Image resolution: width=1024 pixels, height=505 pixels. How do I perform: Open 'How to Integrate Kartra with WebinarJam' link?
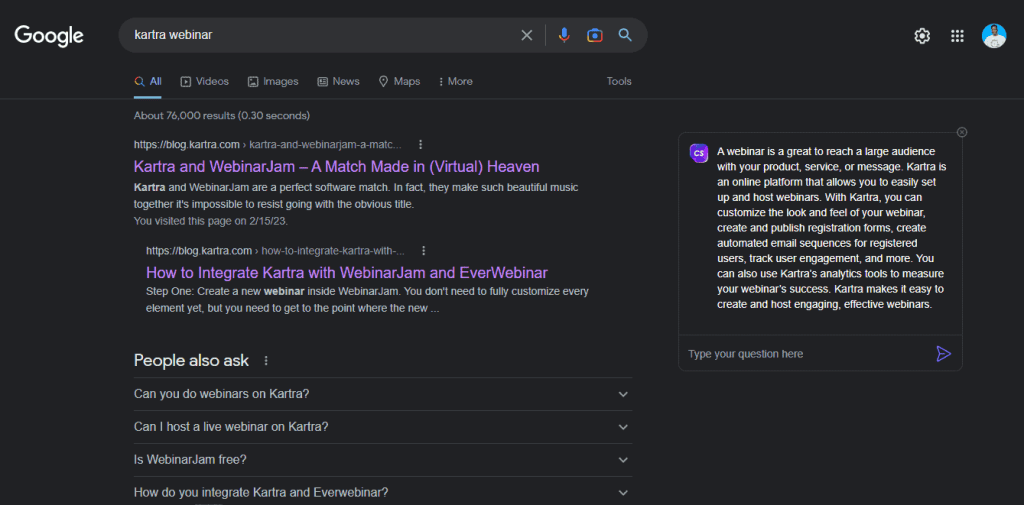pos(347,272)
